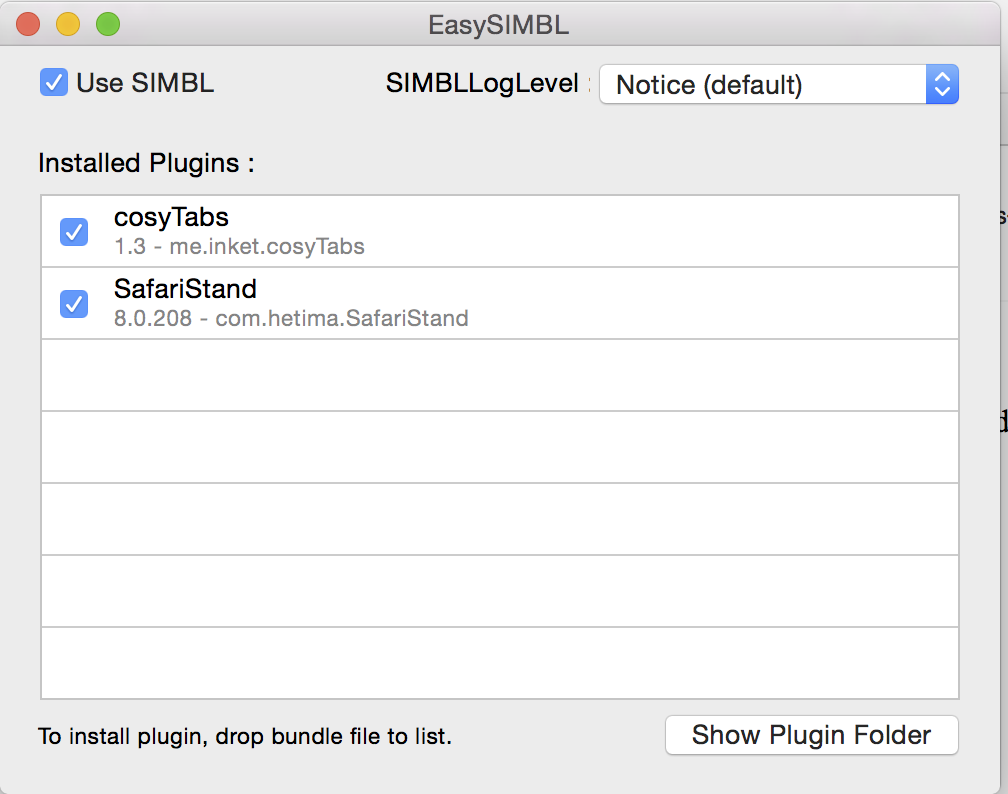Click the SIMBLLogLevel label
The image size is (1008, 794).
tap(482, 84)
